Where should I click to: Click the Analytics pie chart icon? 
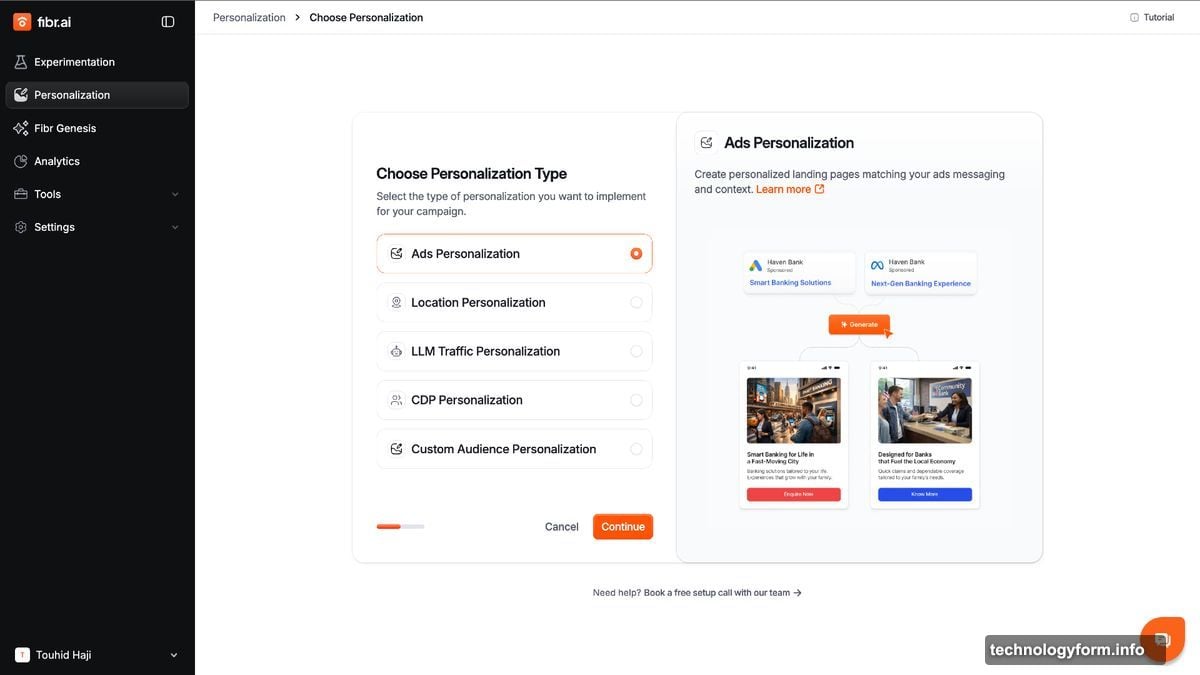(x=21, y=161)
